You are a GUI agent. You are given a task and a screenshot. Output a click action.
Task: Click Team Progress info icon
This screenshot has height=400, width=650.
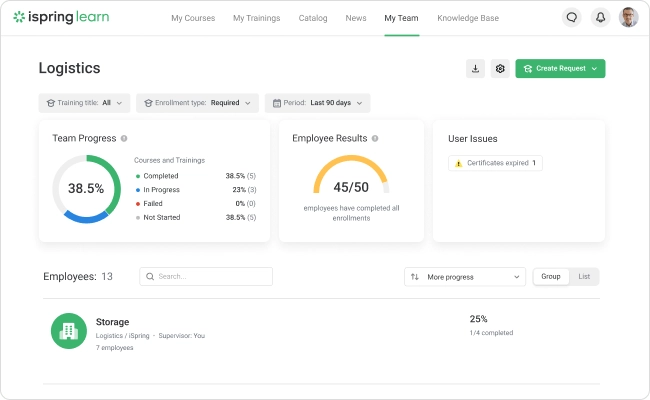tap(124, 138)
